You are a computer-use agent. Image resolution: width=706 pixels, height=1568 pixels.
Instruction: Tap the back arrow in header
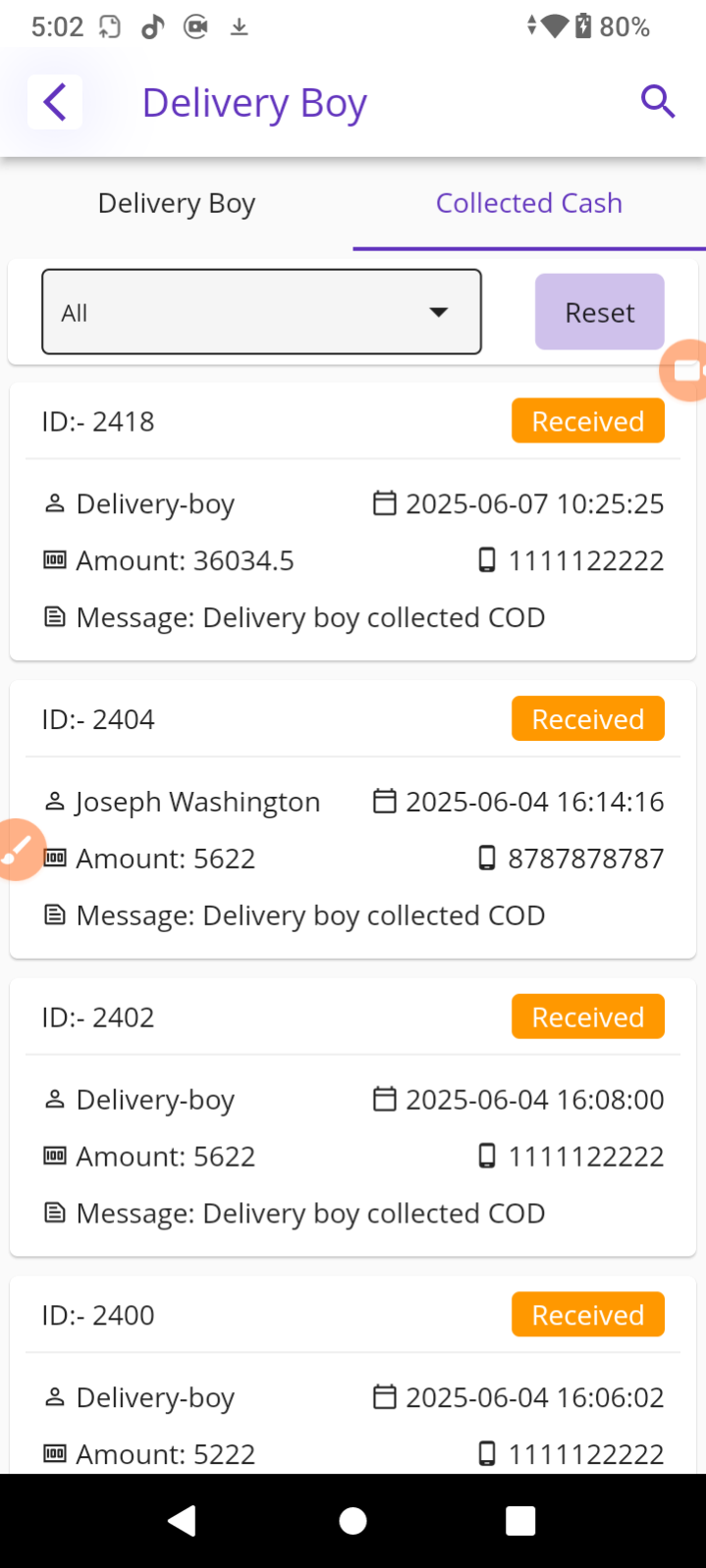[55, 102]
